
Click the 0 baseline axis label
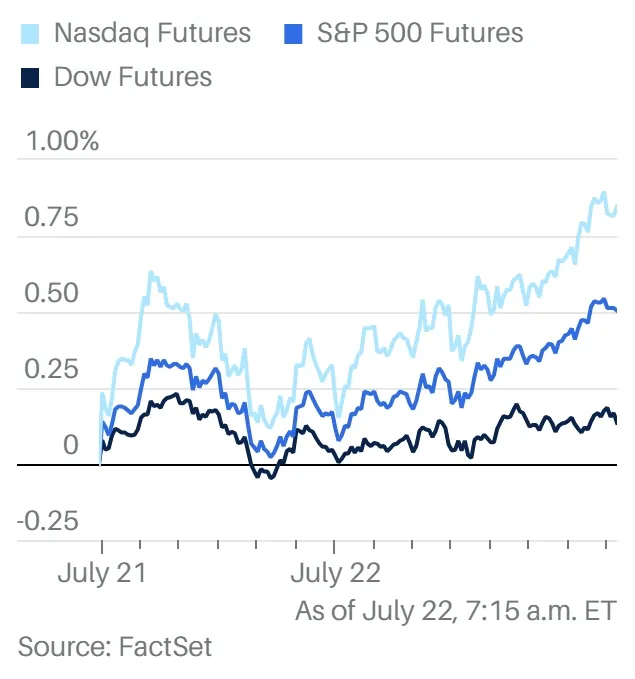pos(71,445)
